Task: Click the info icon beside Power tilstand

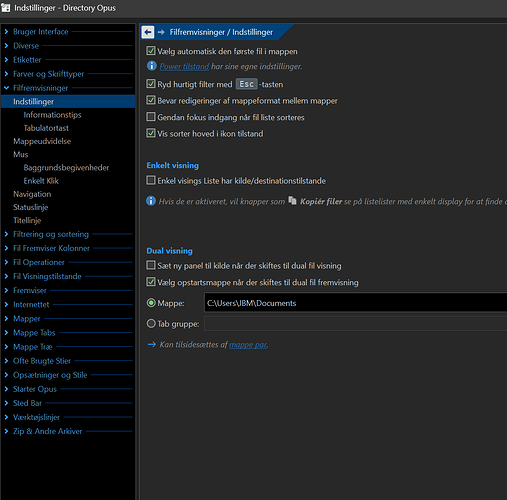Action: (x=152, y=66)
